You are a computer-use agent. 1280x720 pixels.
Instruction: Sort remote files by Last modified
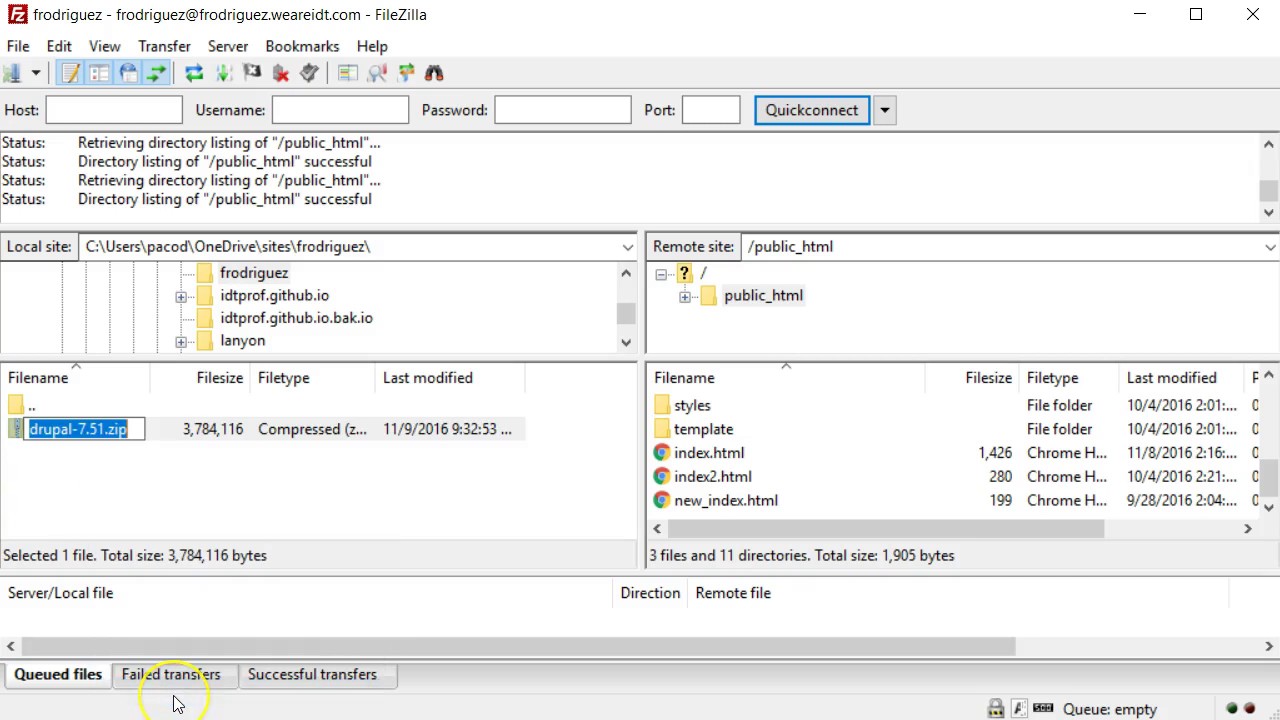coord(1182,378)
